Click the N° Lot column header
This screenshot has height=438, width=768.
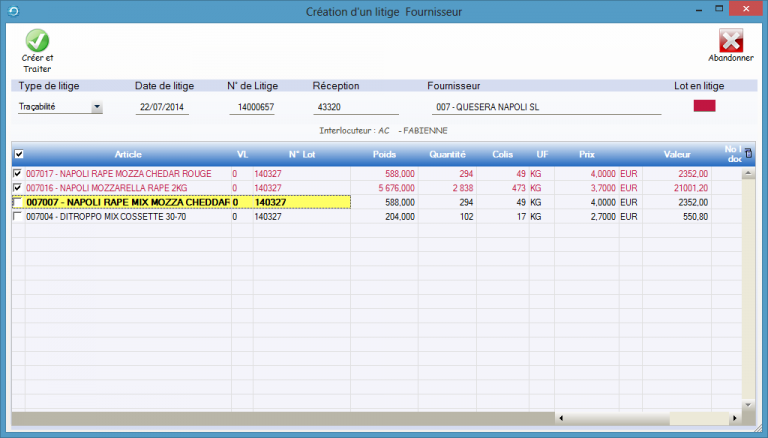[302, 154]
